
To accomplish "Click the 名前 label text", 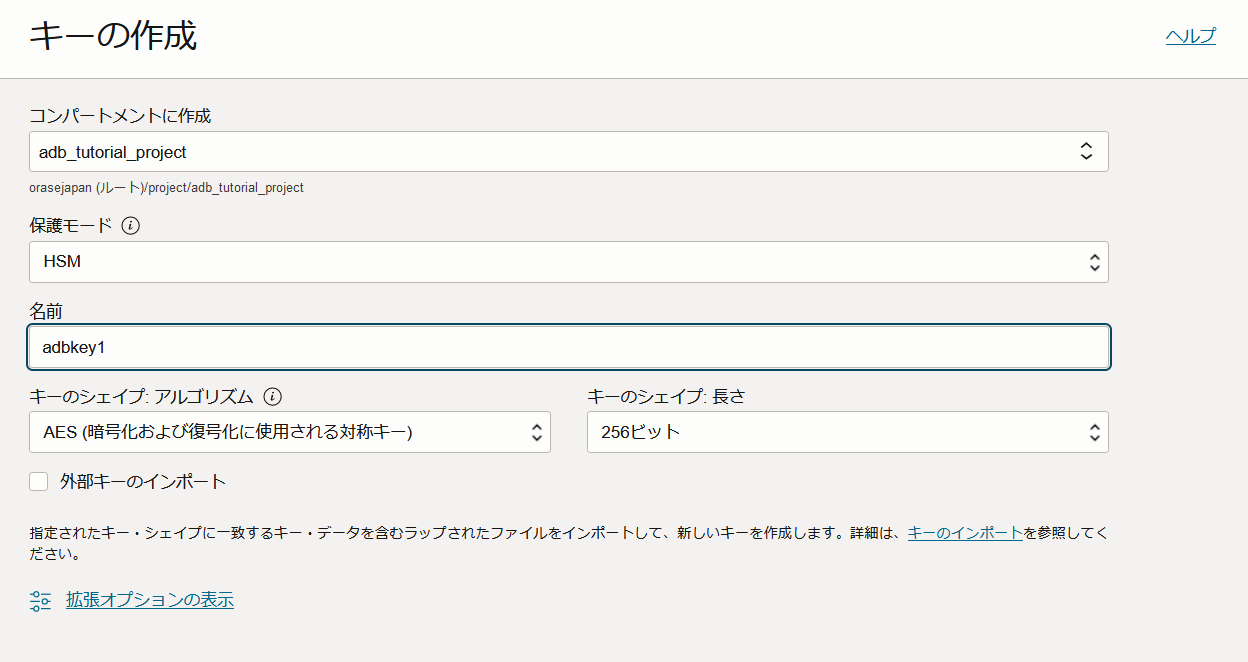I will click(x=46, y=312).
